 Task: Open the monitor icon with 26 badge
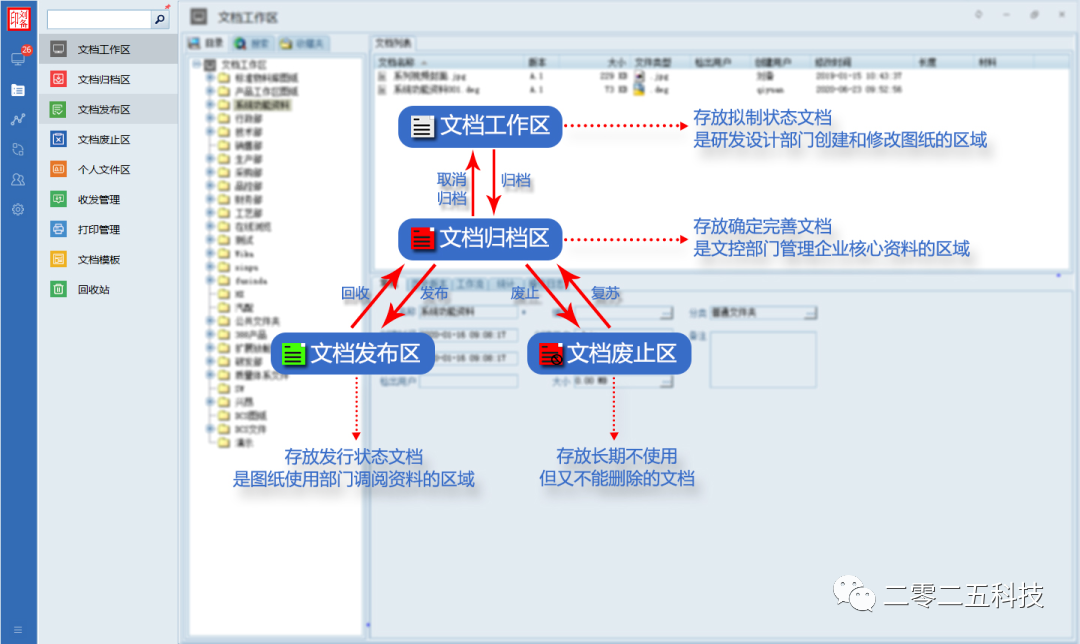pos(18,58)
